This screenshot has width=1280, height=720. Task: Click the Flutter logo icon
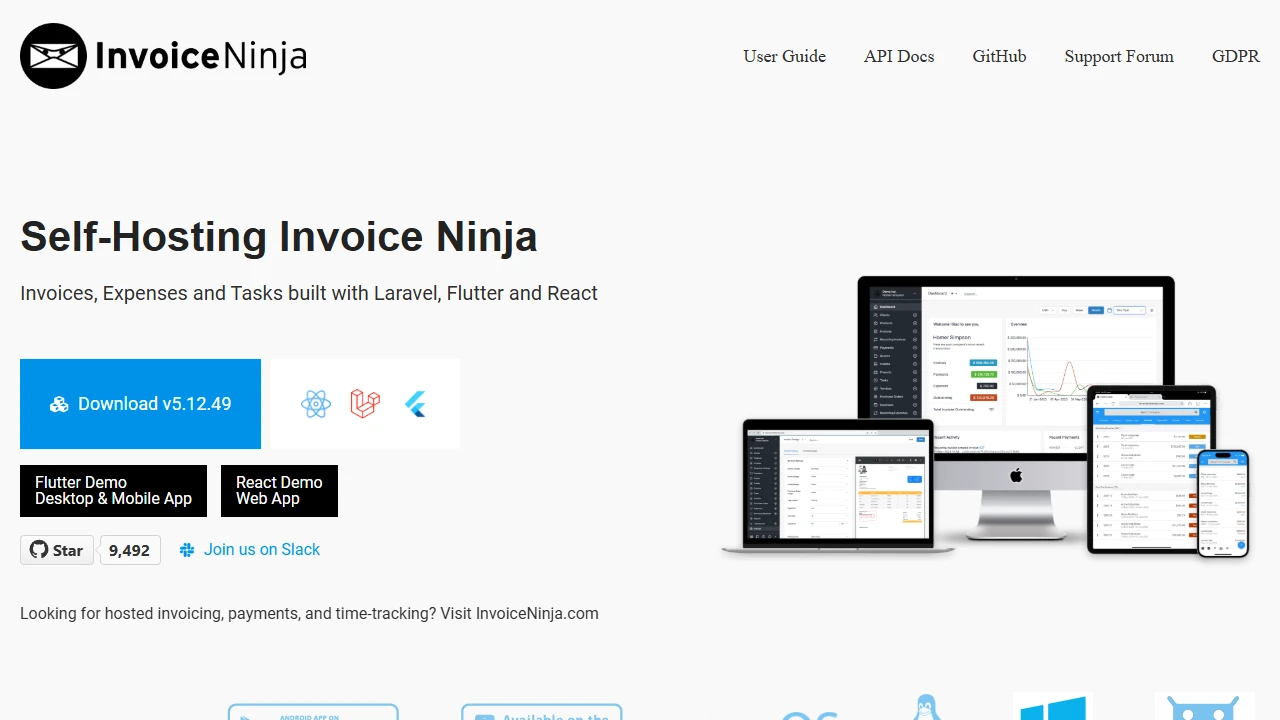click(415, 403)
